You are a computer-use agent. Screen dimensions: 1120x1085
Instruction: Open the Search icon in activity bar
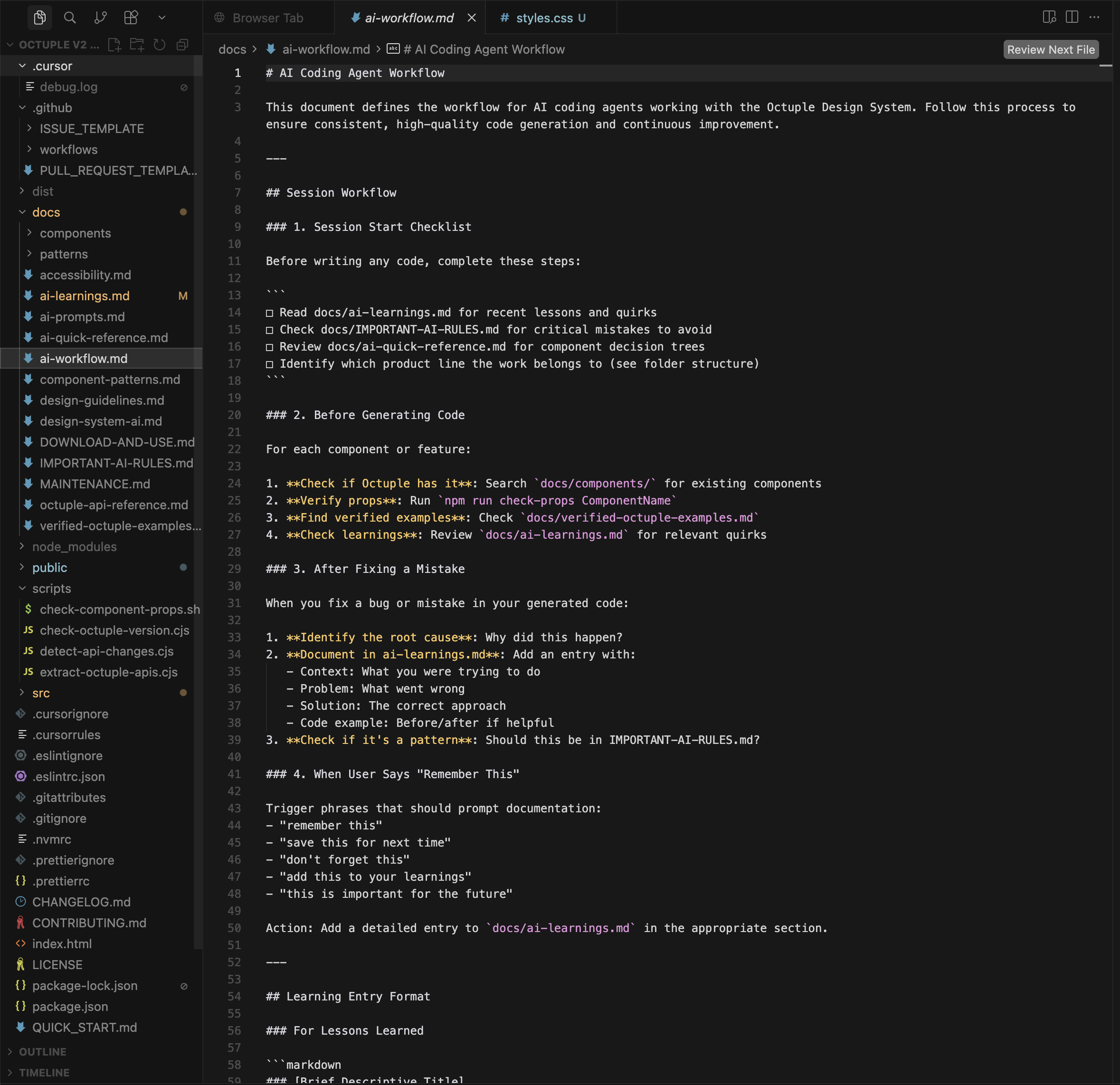click(x=70, y=17)
